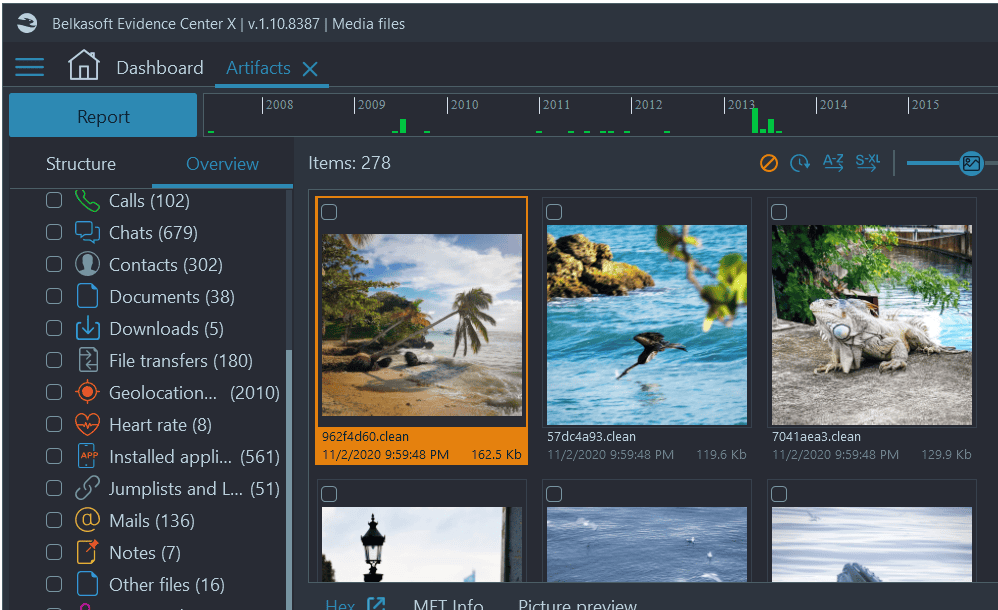
Task: Click the orange clear-filter icon
Action: click(x=769, y=163)
